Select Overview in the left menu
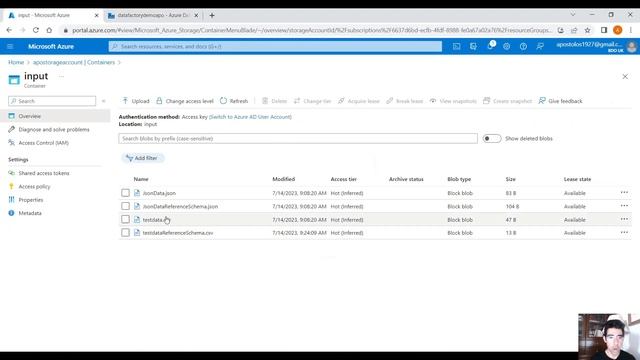This screenshot has height=360, width=640. (x=55, y=116)
